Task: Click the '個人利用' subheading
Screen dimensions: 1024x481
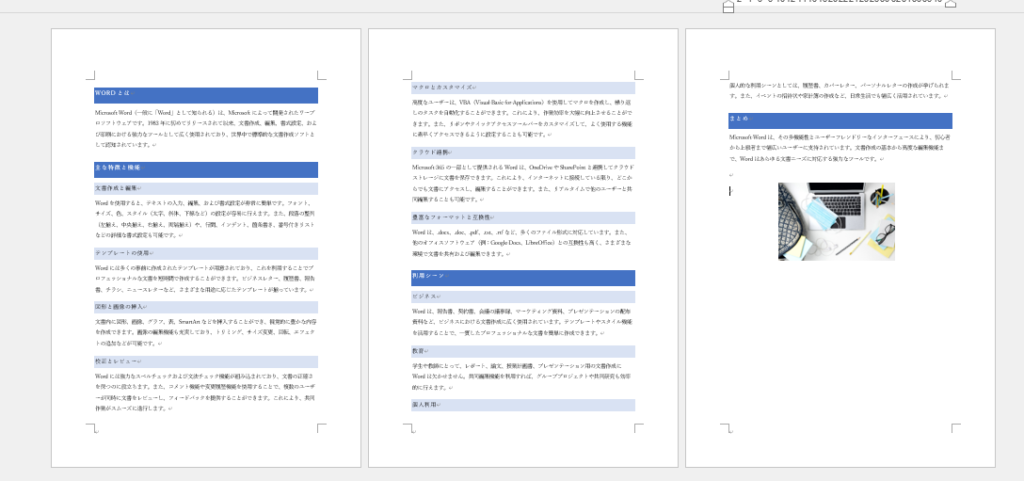Action: [523, 405]
